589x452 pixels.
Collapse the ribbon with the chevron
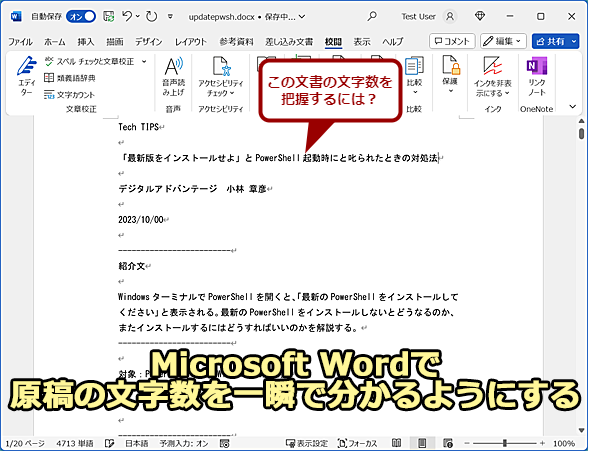coord(572,107)
